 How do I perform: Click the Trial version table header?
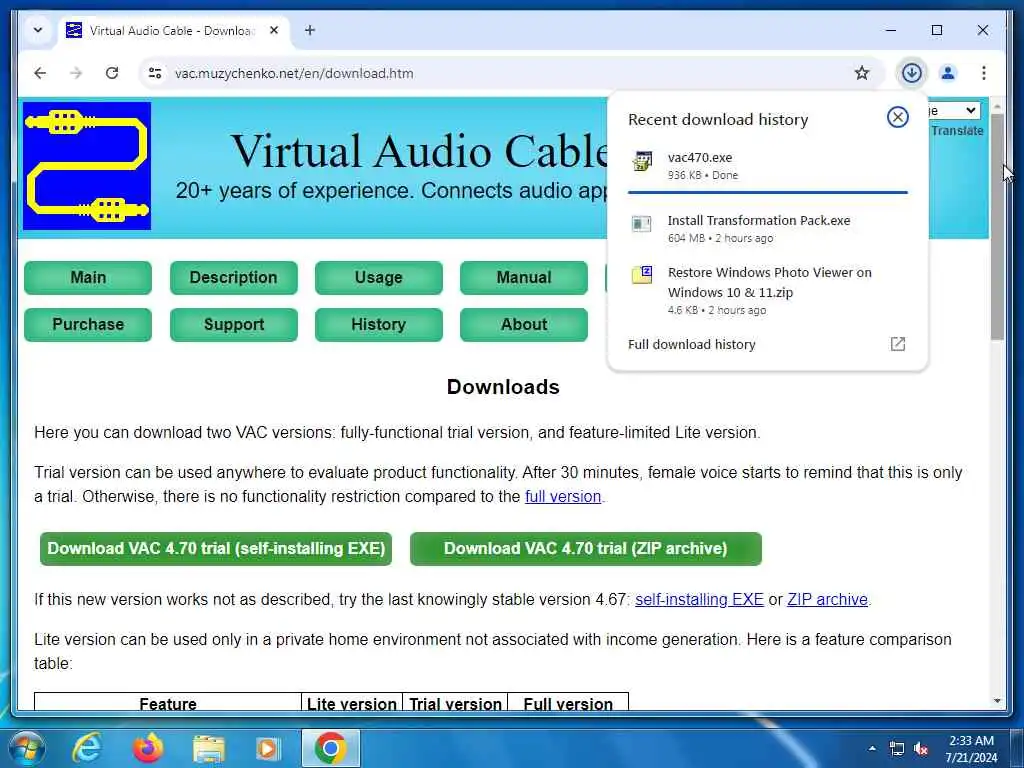455,703
